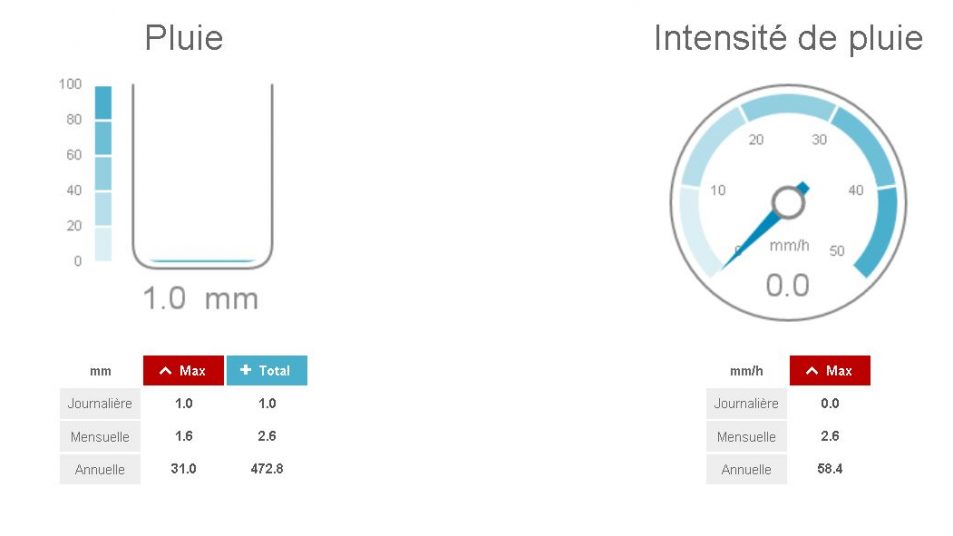Click the lightest segment of rain scale bar
Viewport: 953px width, 536px height.
pyautogui.click(x=103, y=244)
